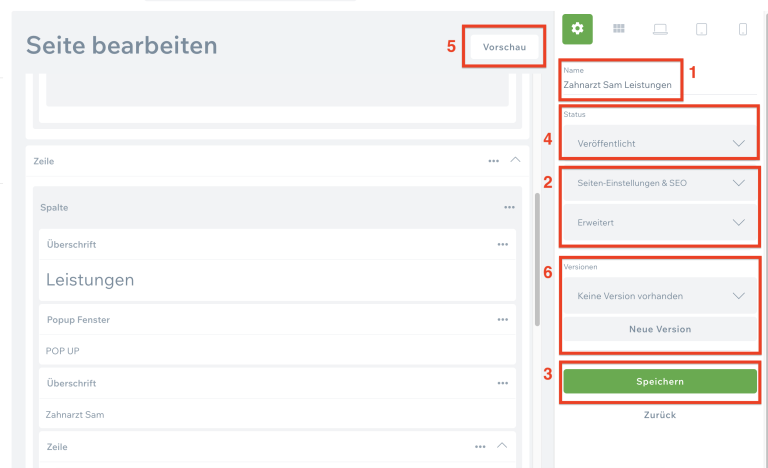Screen dimensions: 768x468
Task: Open three-dot menu for Spalte column
Action: pyautogui.click(x=509, y=207)
